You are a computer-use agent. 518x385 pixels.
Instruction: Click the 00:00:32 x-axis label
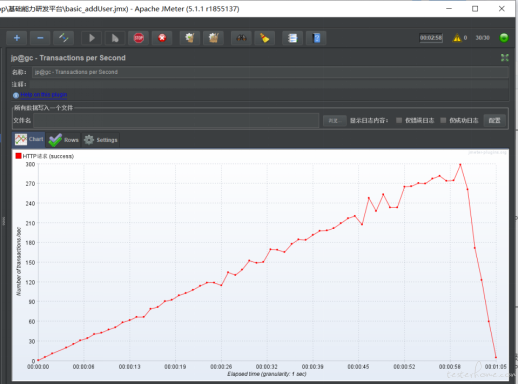click(267, 367)
